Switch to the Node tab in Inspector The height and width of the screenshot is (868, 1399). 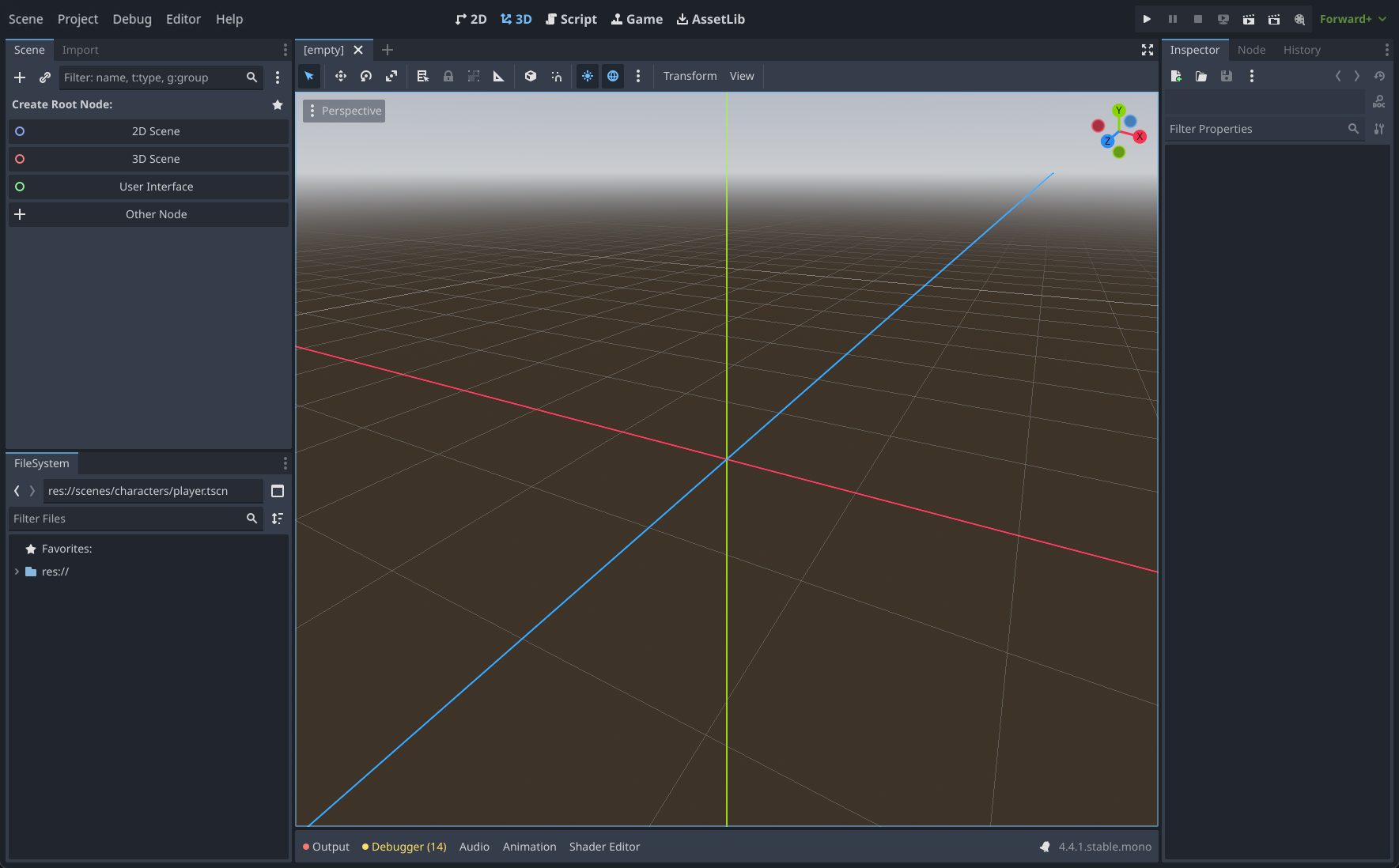[x=1251, y=49]
